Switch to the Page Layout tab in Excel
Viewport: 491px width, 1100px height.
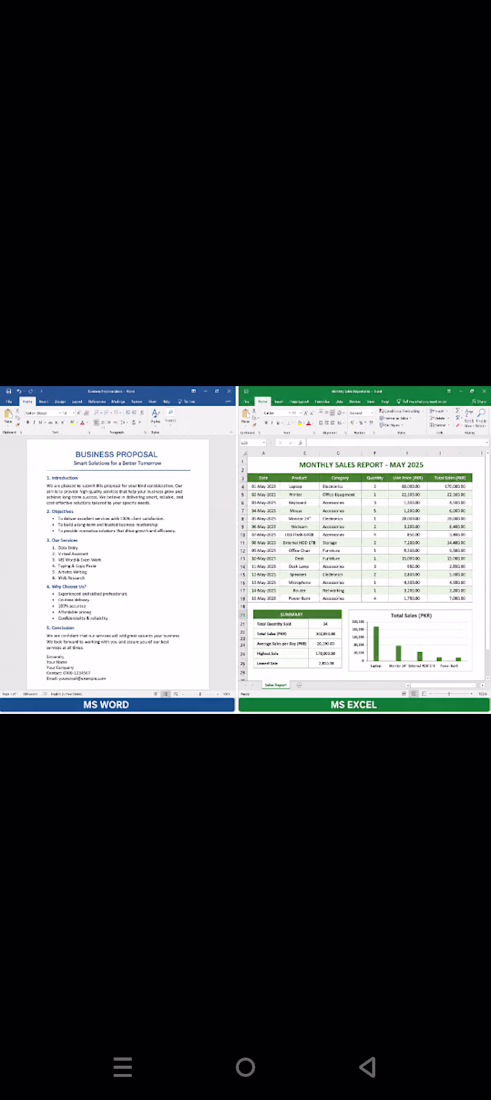[x=300, y=402]
